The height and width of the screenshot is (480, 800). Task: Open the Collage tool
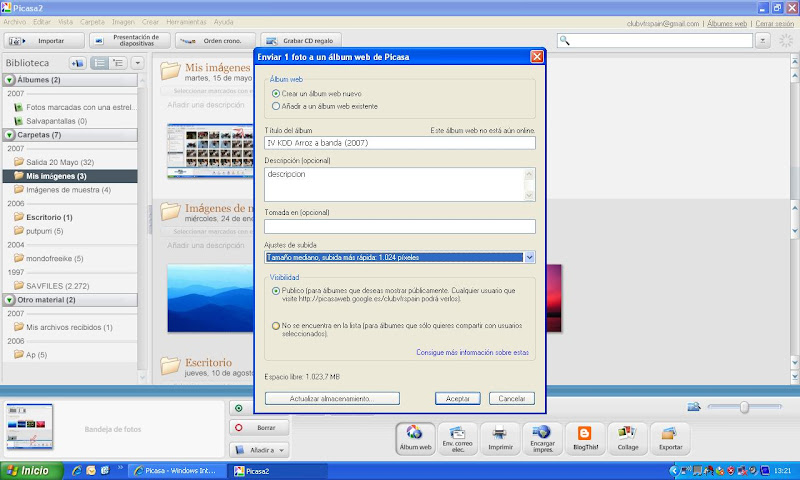(628, 438)
